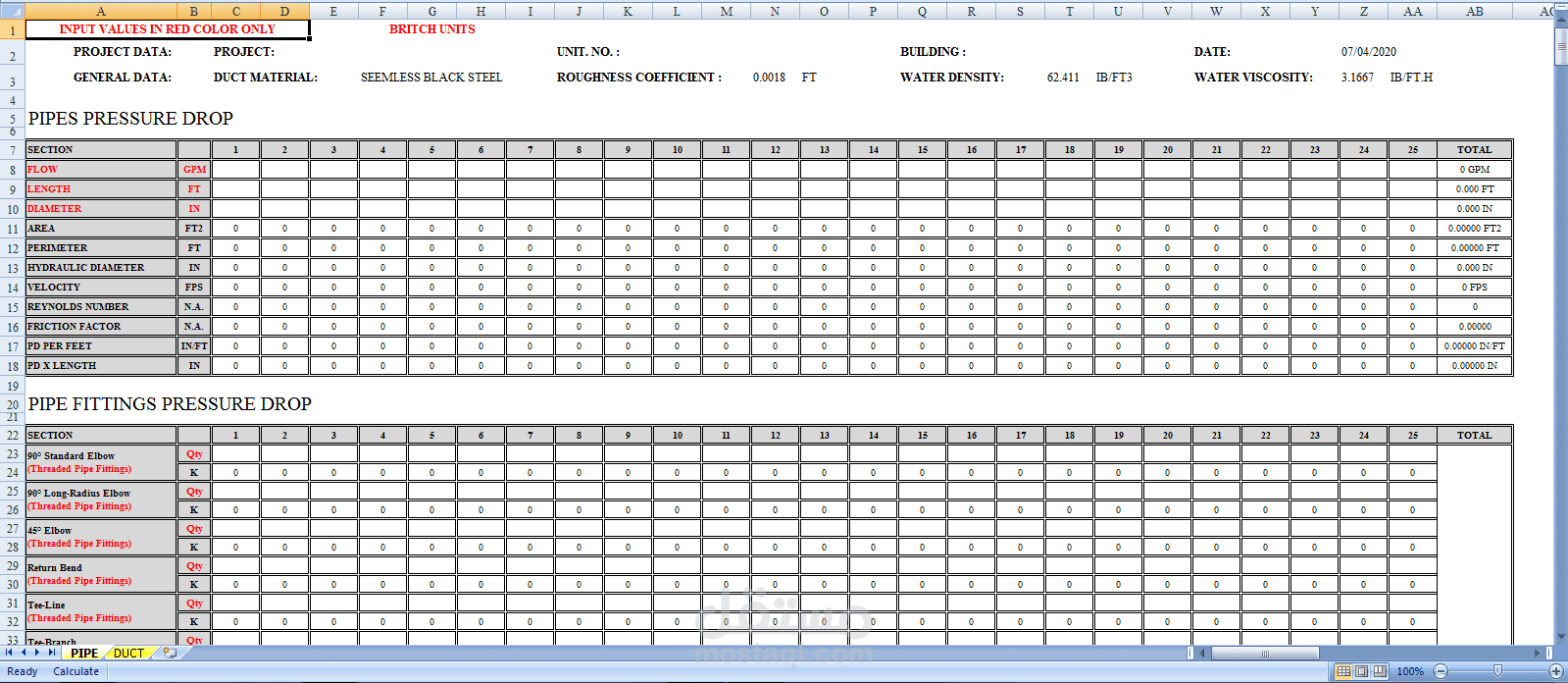Open the PIPE sheet tab

pos(84,653)
